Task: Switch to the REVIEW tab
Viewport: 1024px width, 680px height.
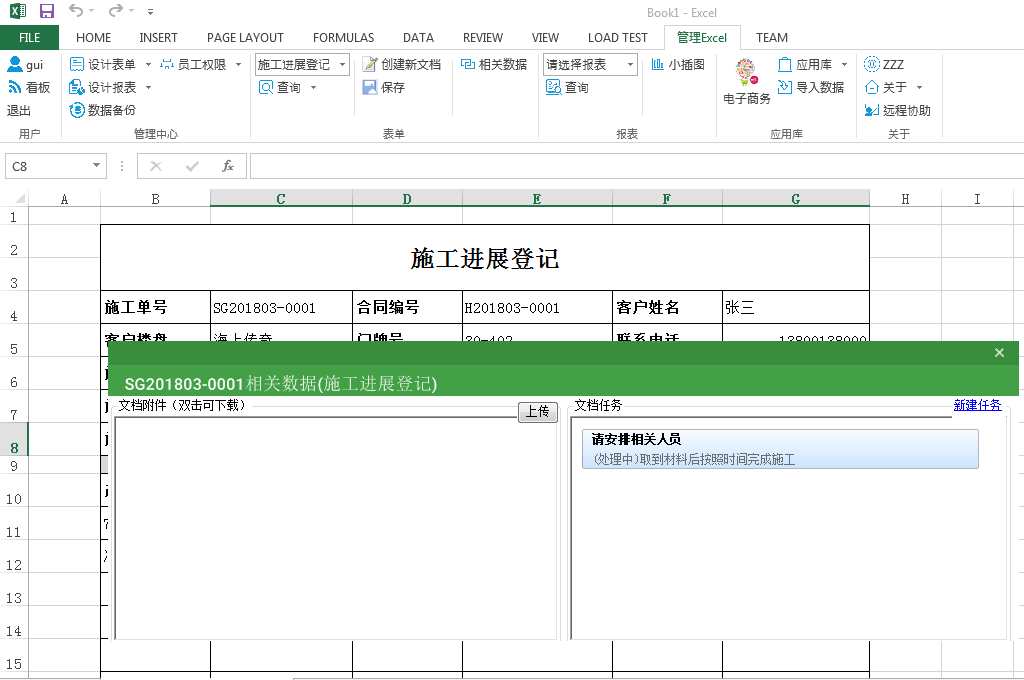Action: 483,38
